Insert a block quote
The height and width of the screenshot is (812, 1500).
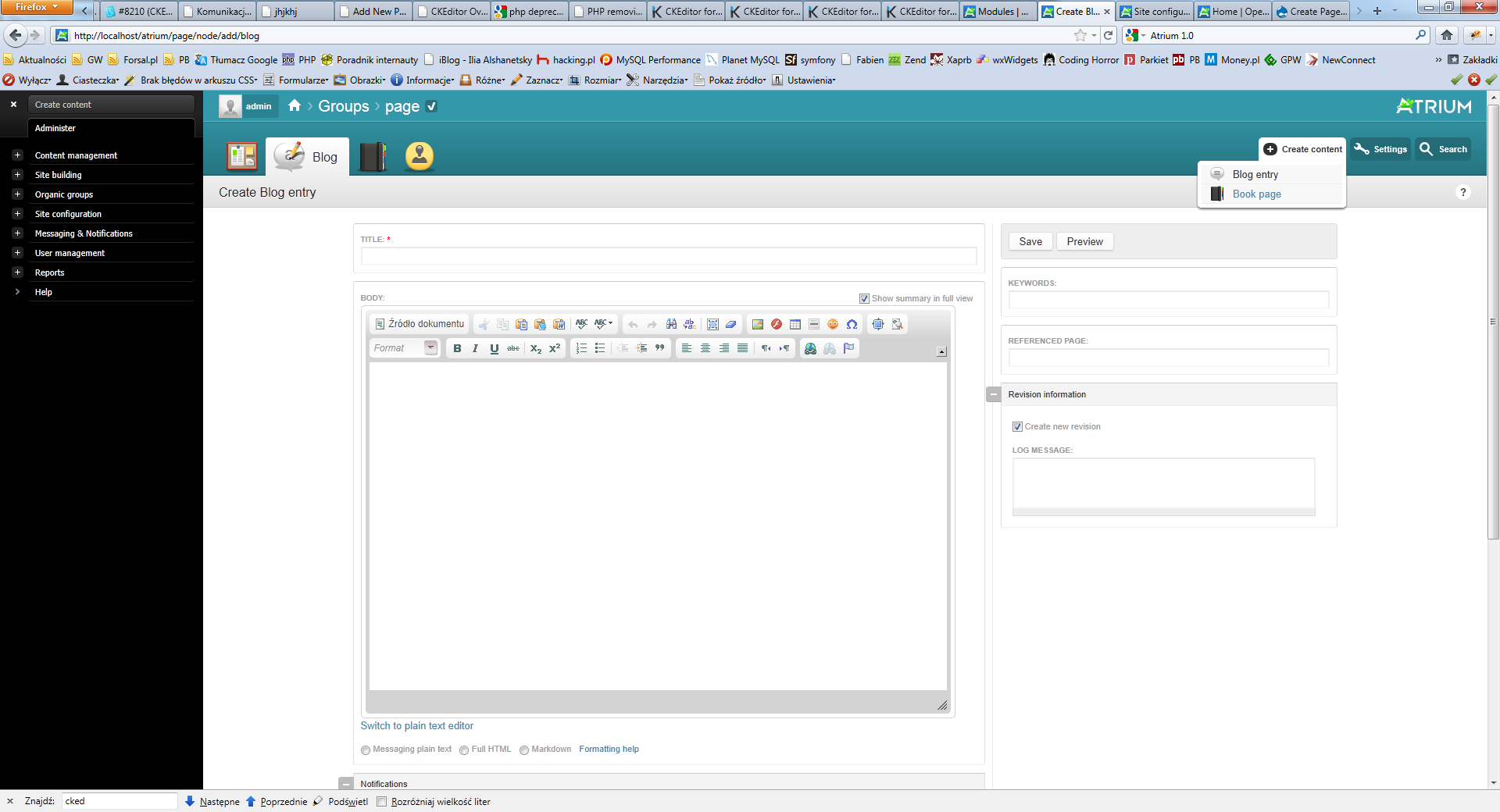pos(660,348)
